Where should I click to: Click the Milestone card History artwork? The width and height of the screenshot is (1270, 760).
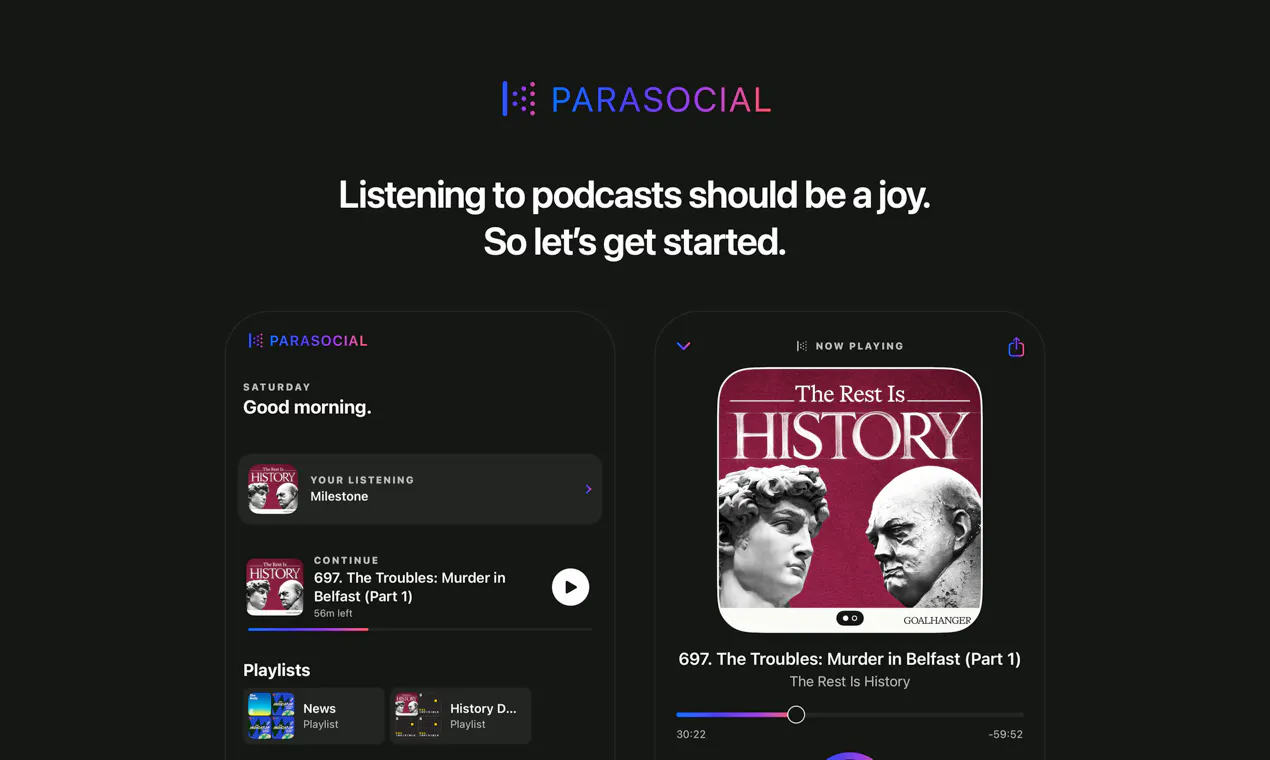[273, 489]
